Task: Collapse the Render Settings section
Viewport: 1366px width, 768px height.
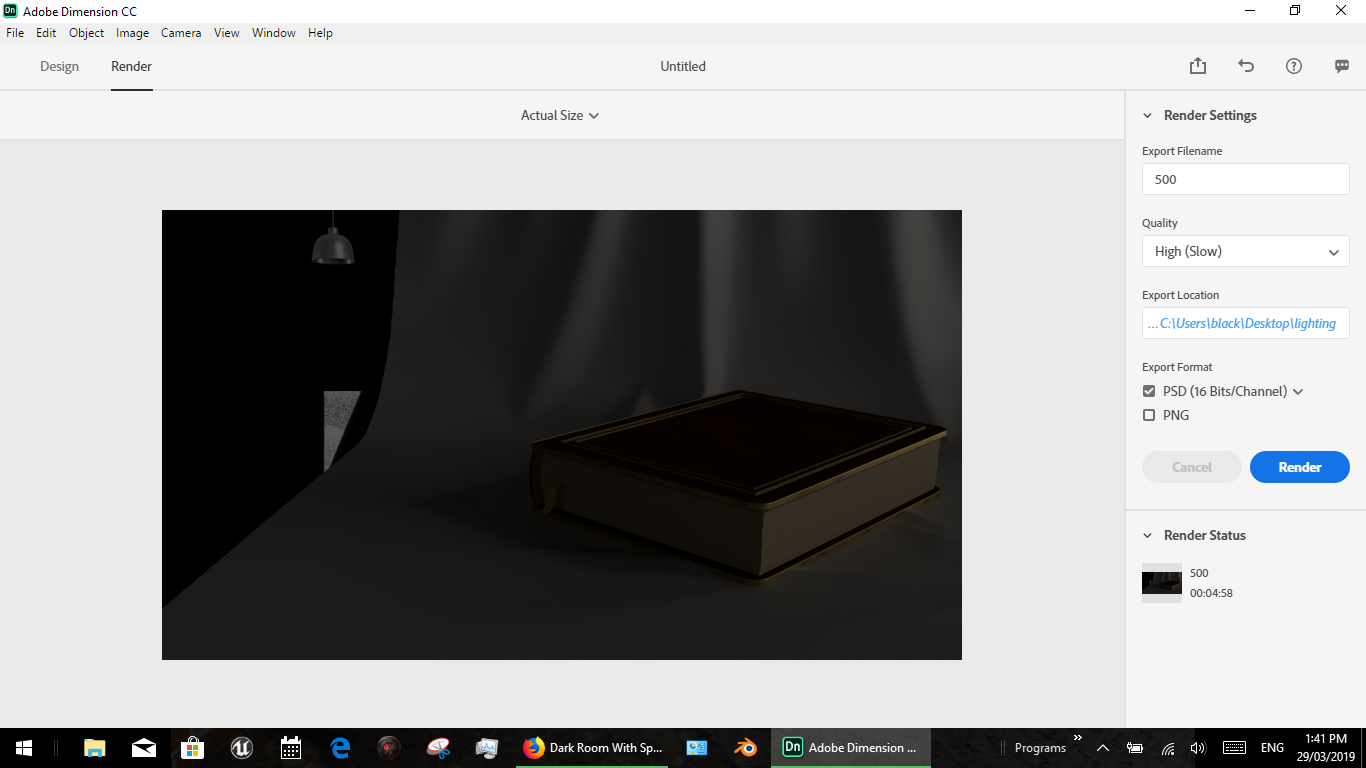Action: (x=1148, y=115)
